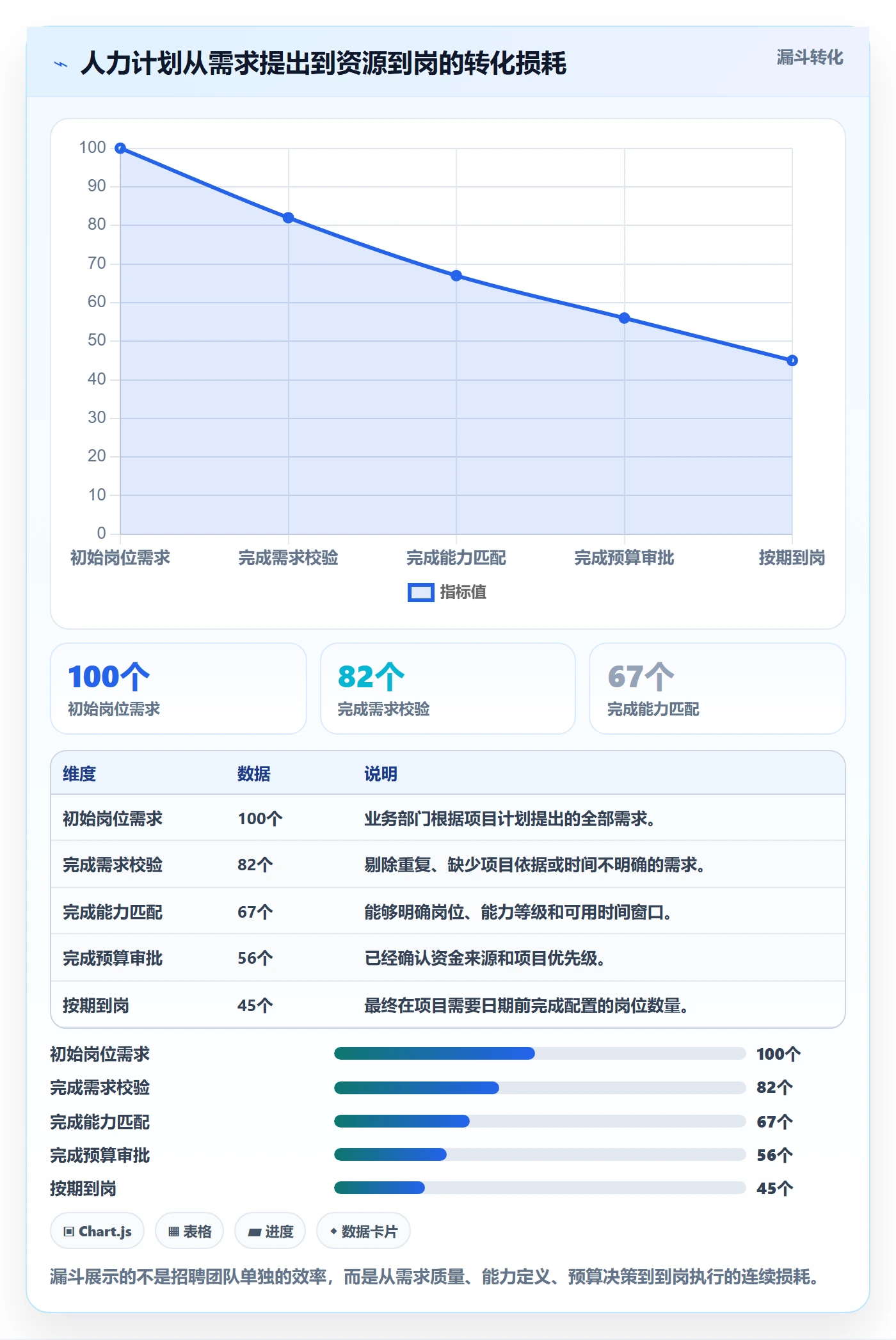The width and height of the screenshot is (896, 1340).
Task: Select the 100个 初始岗位需求 card
Action: pos(179,689)
